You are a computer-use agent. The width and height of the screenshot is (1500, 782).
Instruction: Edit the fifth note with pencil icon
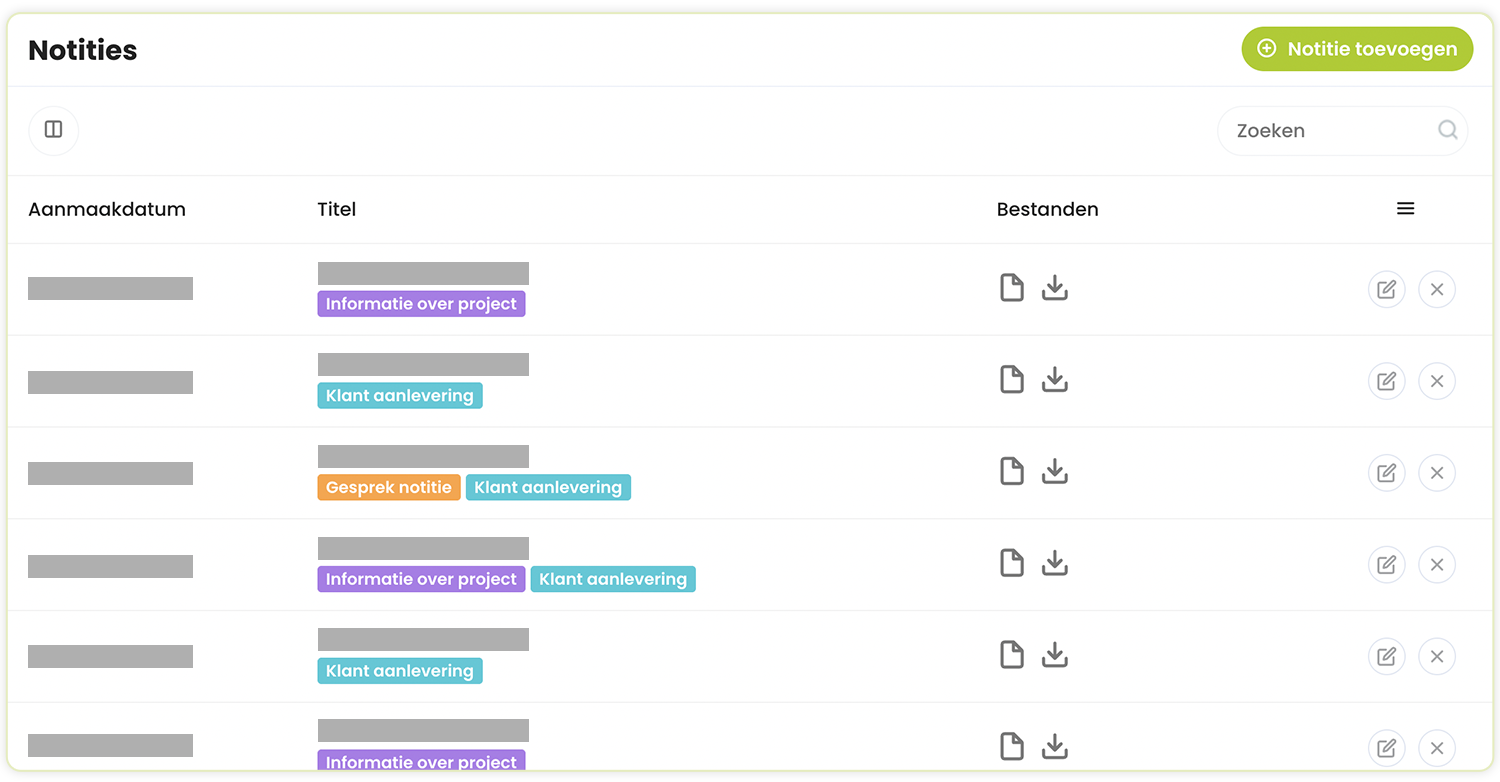pyautogui.click(x=1386, y=657)
